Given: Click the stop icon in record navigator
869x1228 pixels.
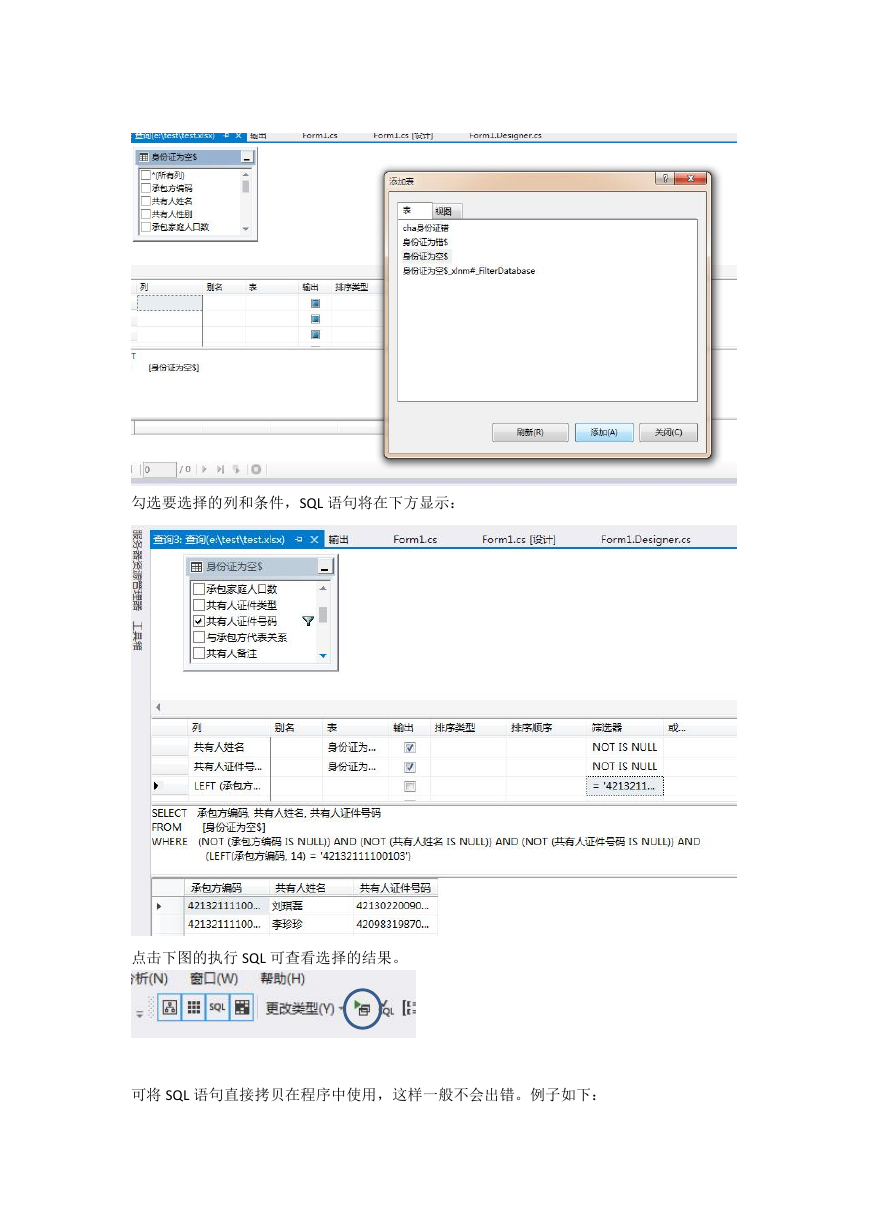Looking at the screenshot, I should [x=256, y=468].
